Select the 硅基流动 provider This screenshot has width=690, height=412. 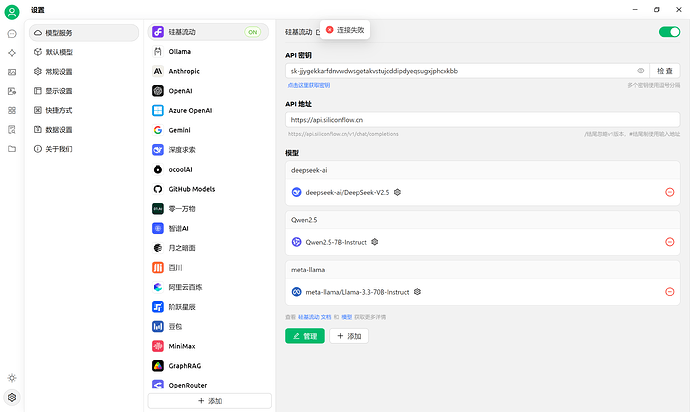[208, 32]
